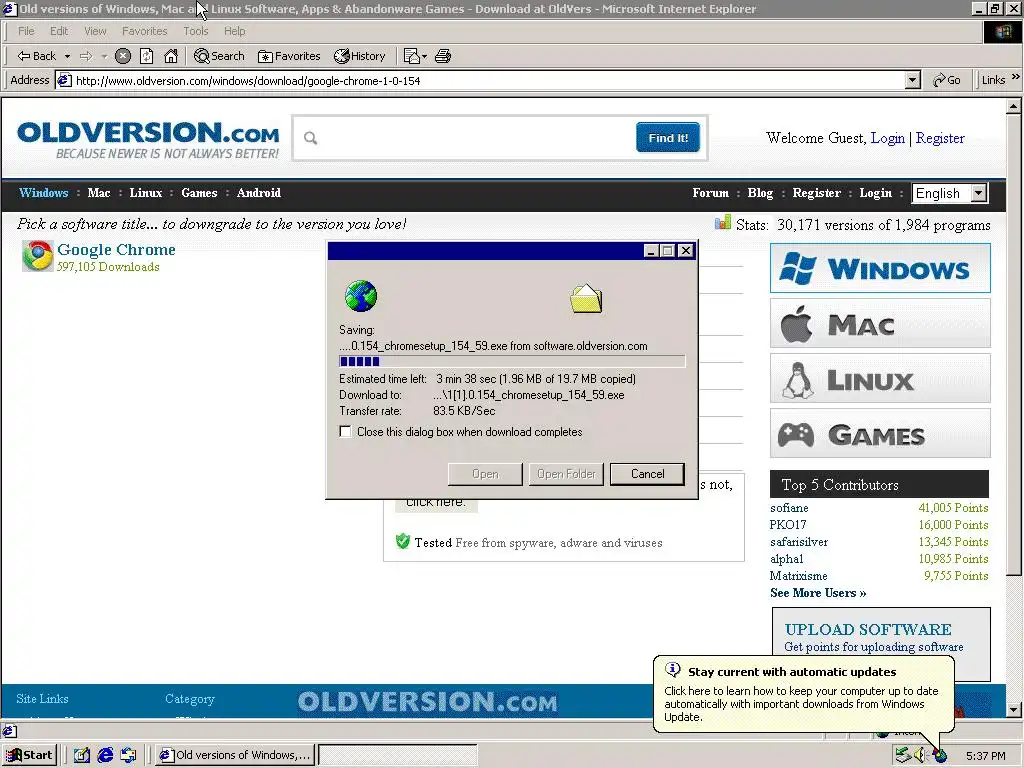Click the Find It! button
This screenshot has width=1024, height=768.
click(667, 137)
